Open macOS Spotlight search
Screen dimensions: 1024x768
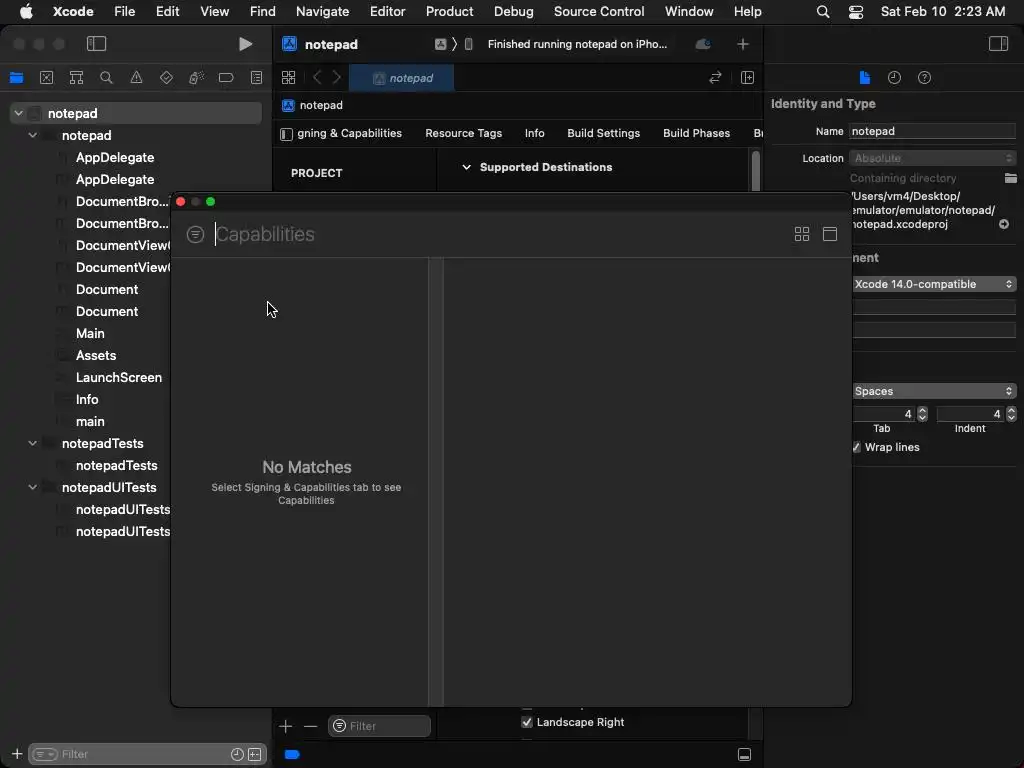823,11
